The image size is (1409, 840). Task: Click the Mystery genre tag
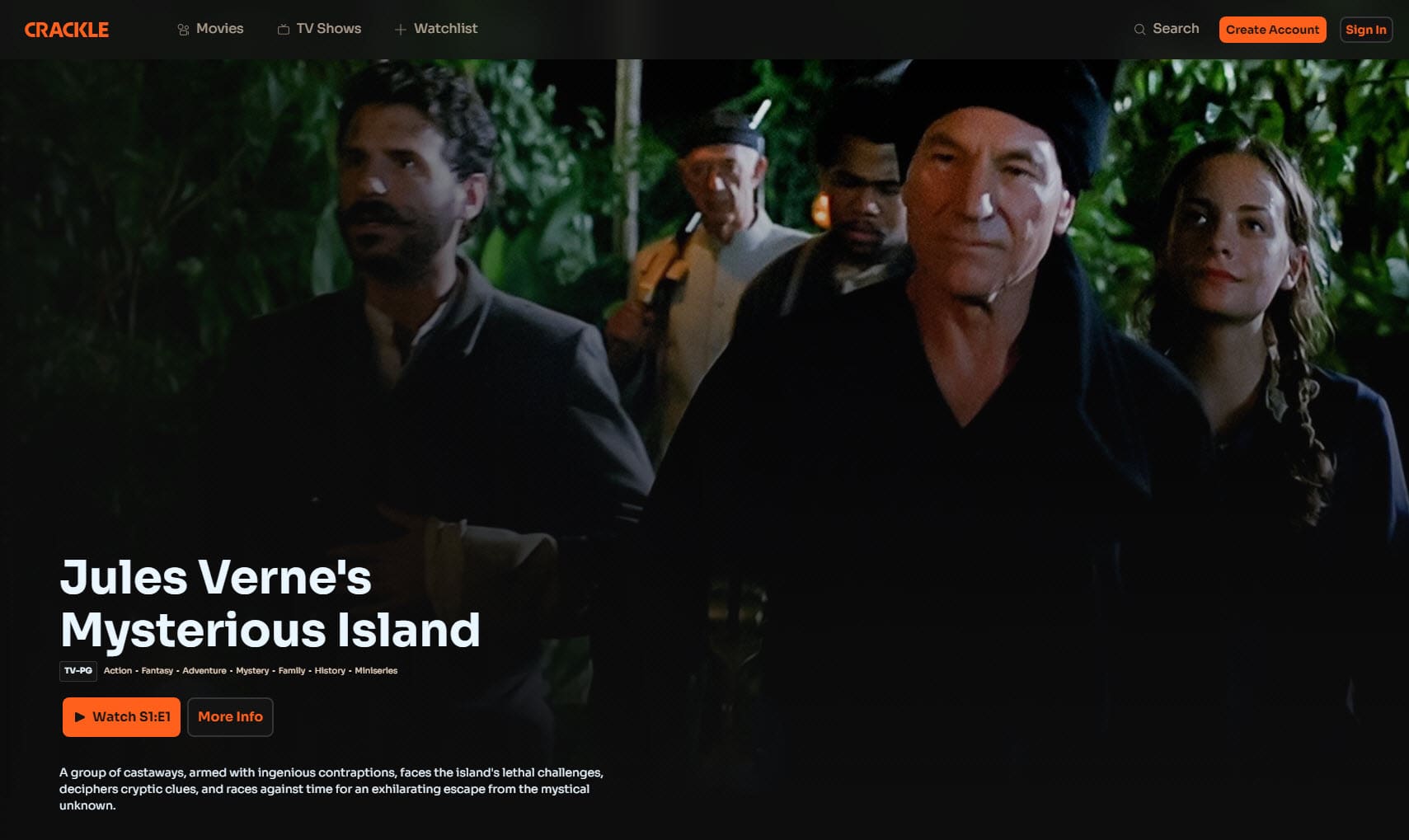point(252,671)
